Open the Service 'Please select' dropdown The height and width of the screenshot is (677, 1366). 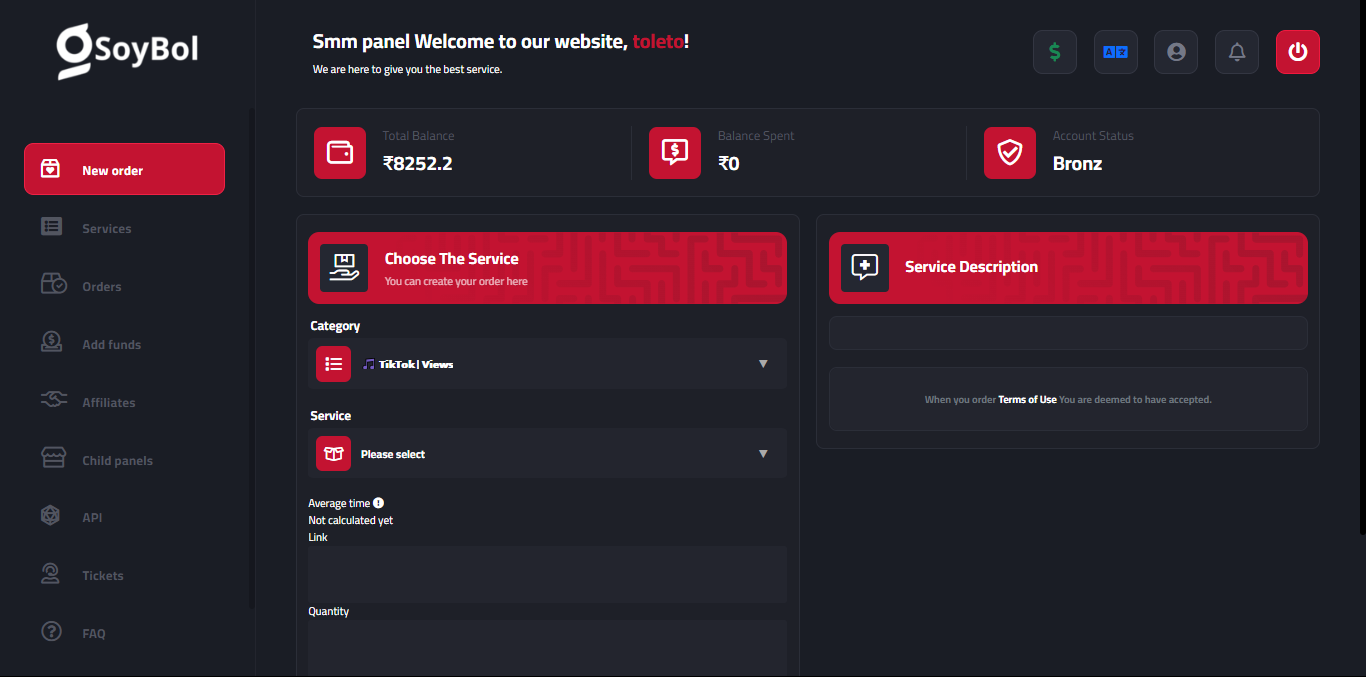547,454
